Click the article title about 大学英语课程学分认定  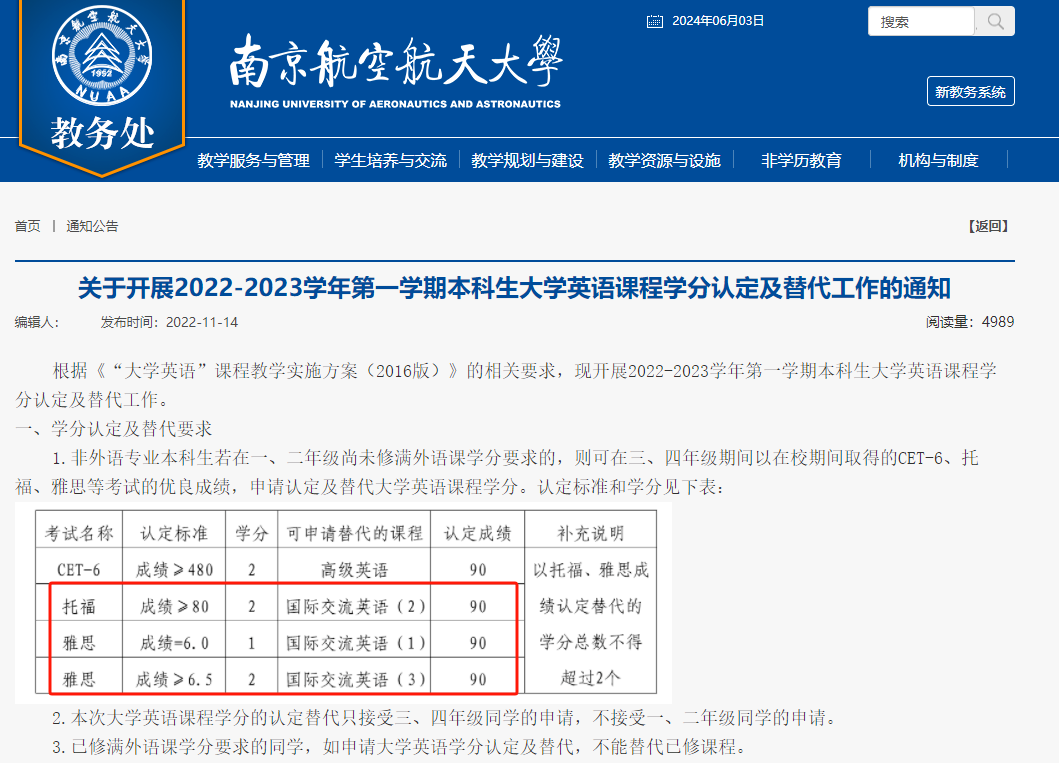coord(515,288)
